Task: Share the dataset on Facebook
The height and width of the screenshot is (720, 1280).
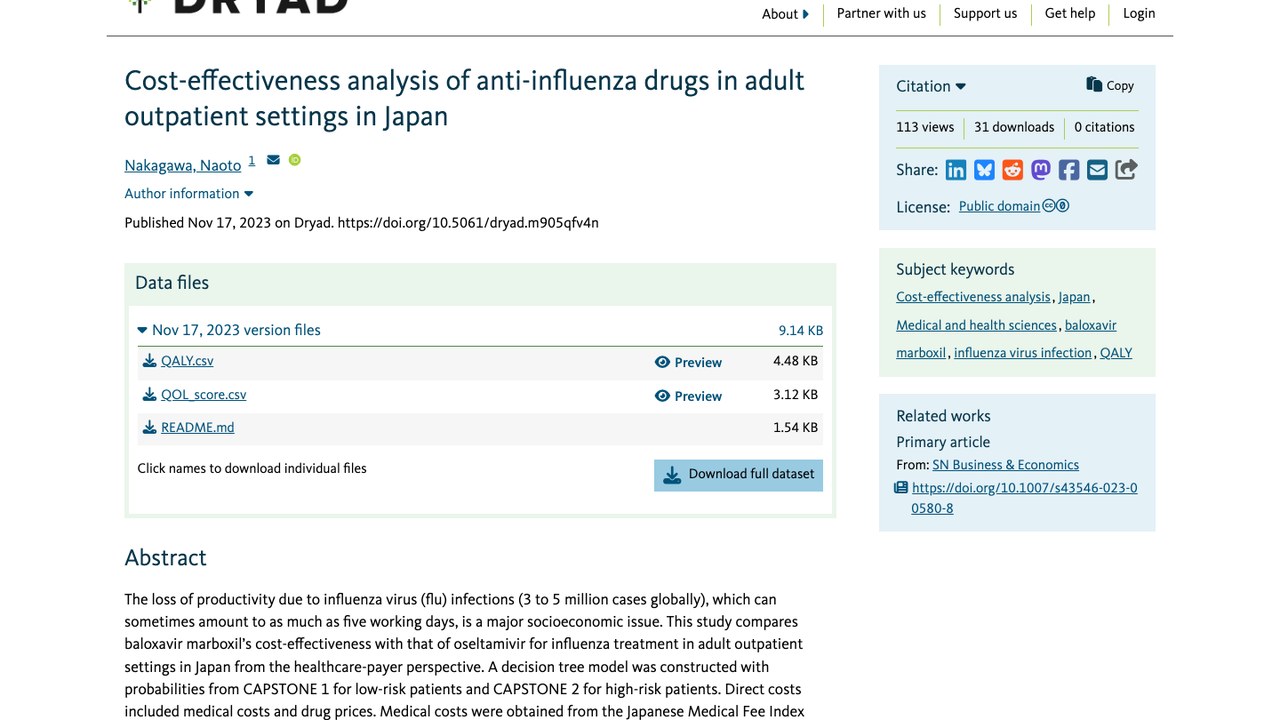Action: pos(1069,170)
